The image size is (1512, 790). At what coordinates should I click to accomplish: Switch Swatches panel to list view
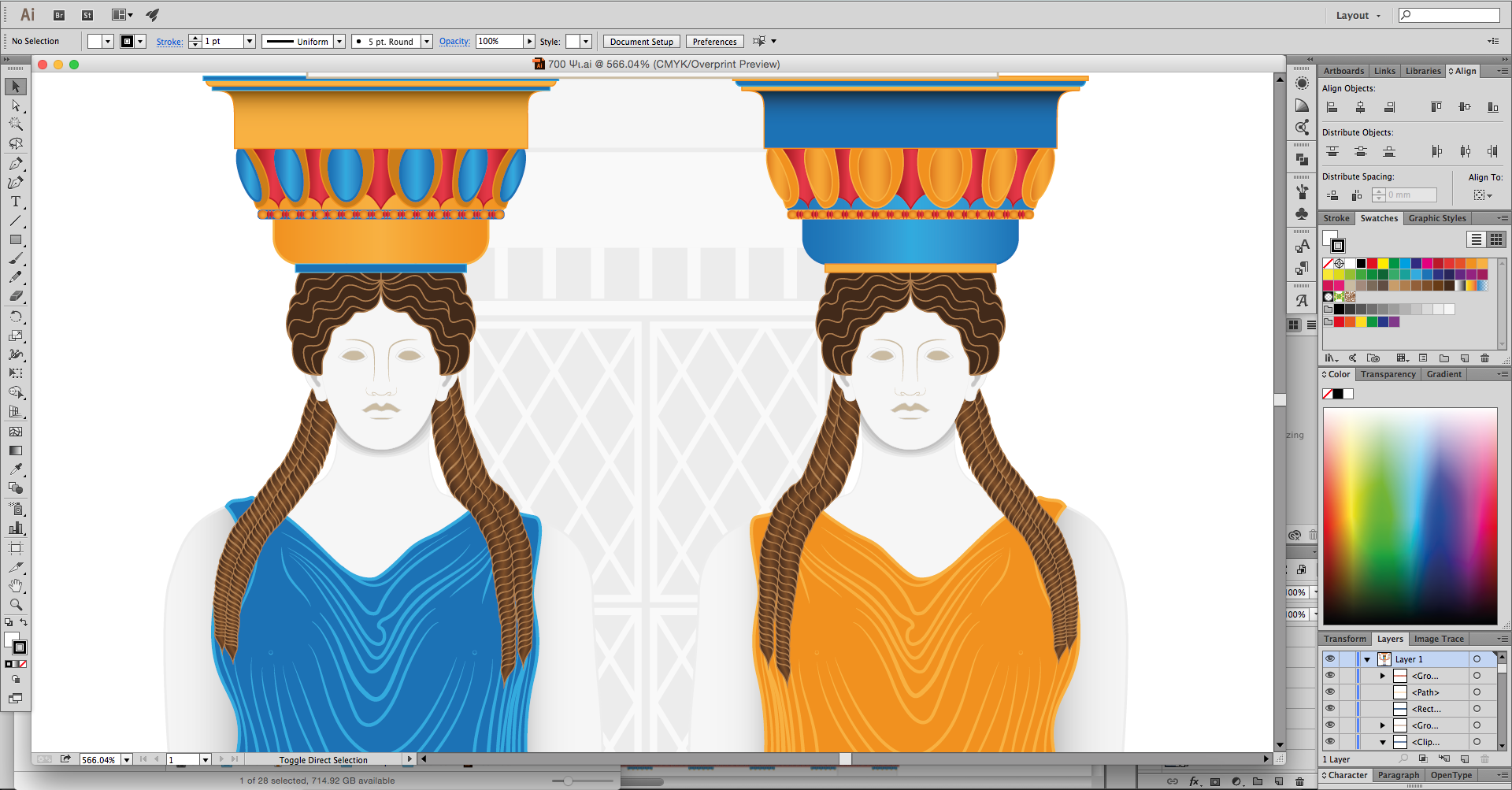[1477, 239]
